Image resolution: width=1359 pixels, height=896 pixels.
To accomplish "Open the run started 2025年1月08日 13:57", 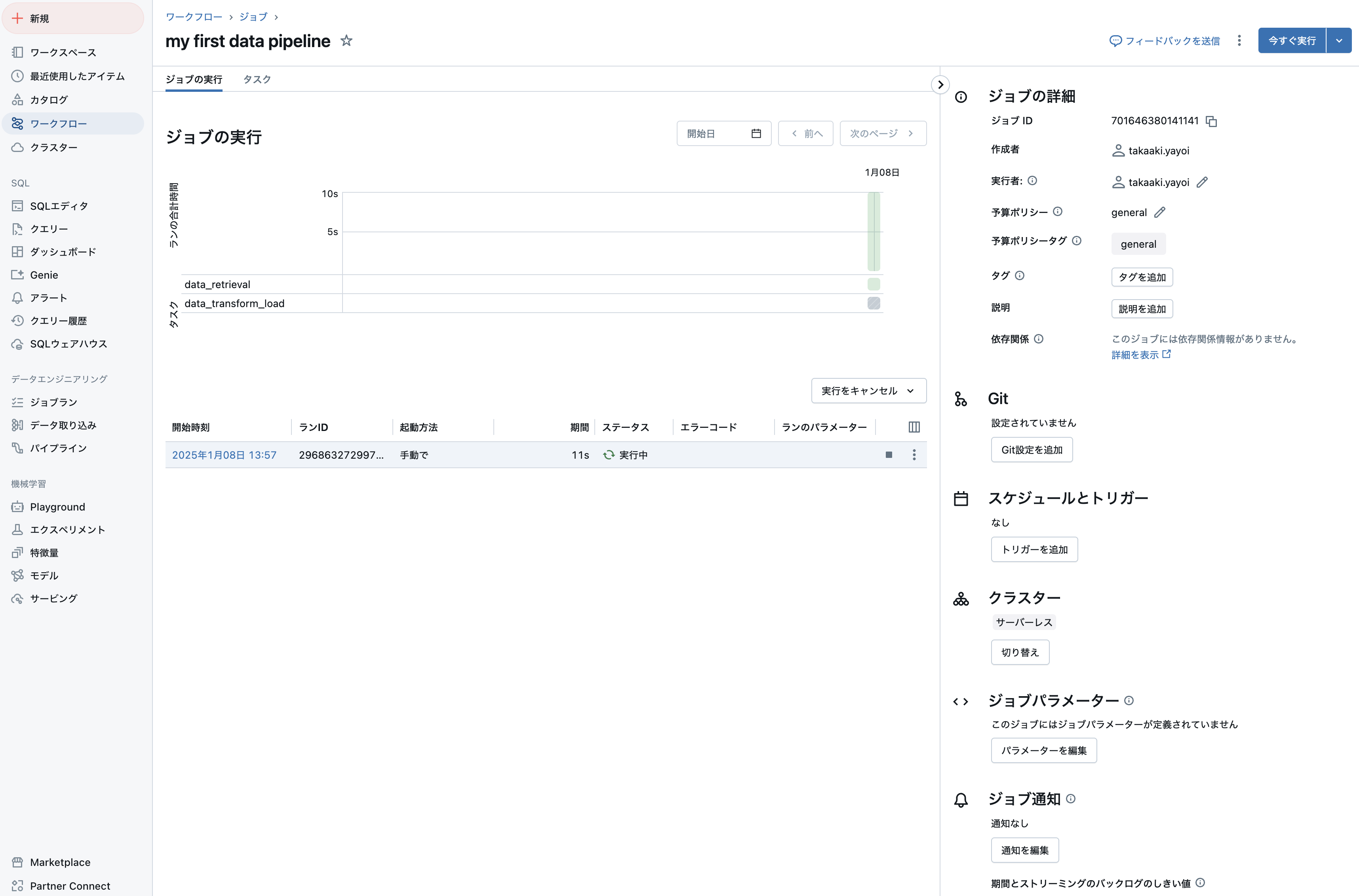I will (x=224, y=455).
